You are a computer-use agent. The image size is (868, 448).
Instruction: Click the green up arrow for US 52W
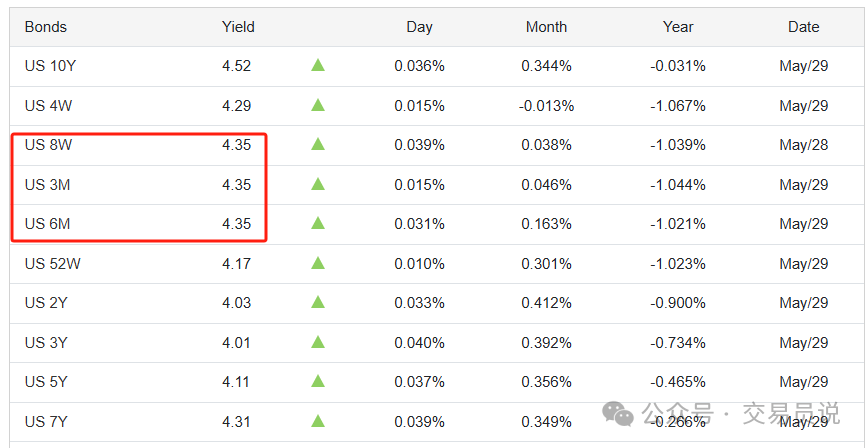tap(318, 263)
